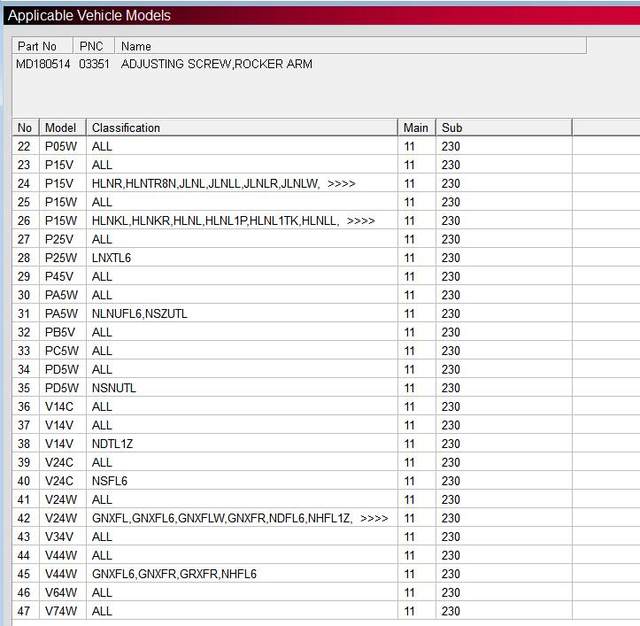Click row number 40

pyautogui.click(x=24, y=481)
